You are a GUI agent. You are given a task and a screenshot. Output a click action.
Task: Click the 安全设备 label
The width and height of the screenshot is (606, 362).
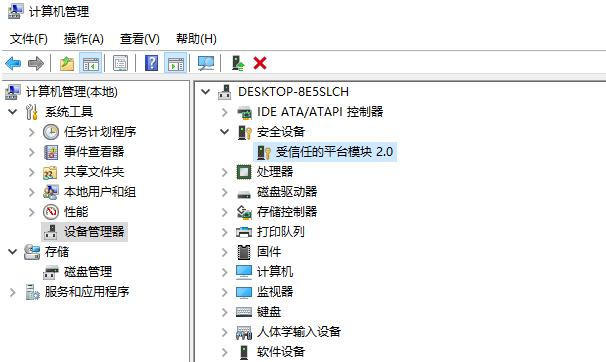click(281, 132)
